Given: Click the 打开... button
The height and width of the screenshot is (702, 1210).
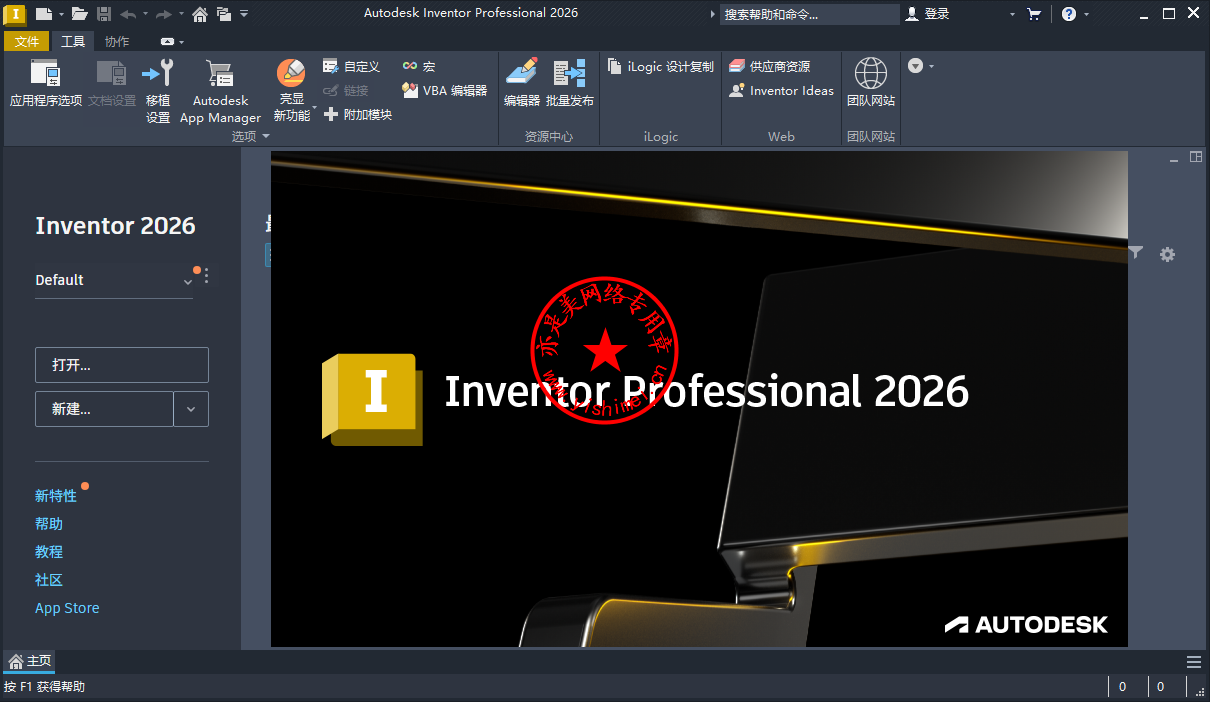Looking at the screenshot, I should point(122,365).
